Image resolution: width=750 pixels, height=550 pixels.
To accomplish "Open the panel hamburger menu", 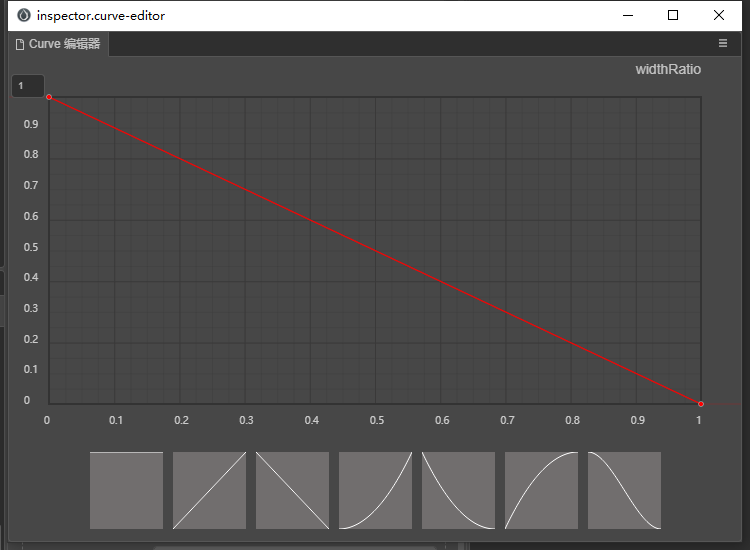I will pos(723,44).
